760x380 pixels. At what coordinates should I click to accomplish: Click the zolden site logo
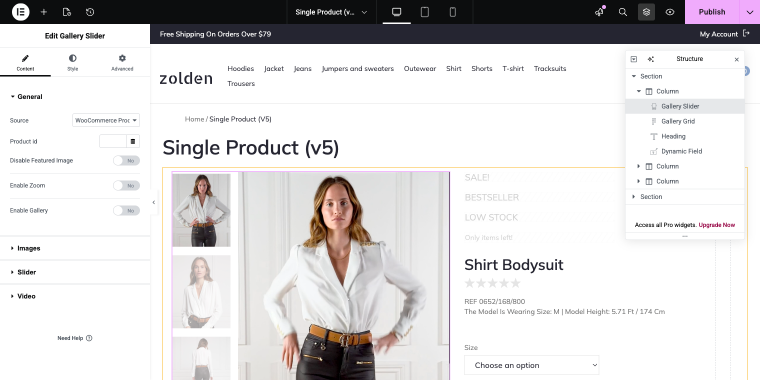point(186,78)
